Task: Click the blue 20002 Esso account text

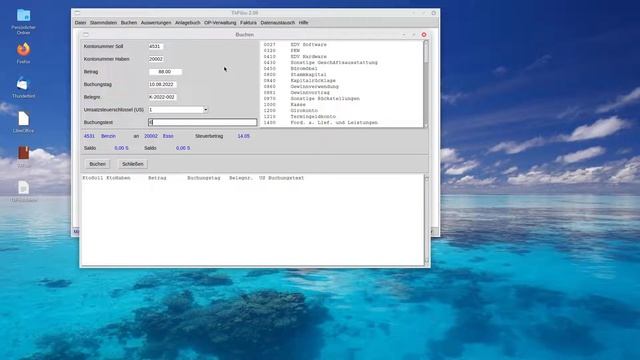Action: tap(159, 136)
